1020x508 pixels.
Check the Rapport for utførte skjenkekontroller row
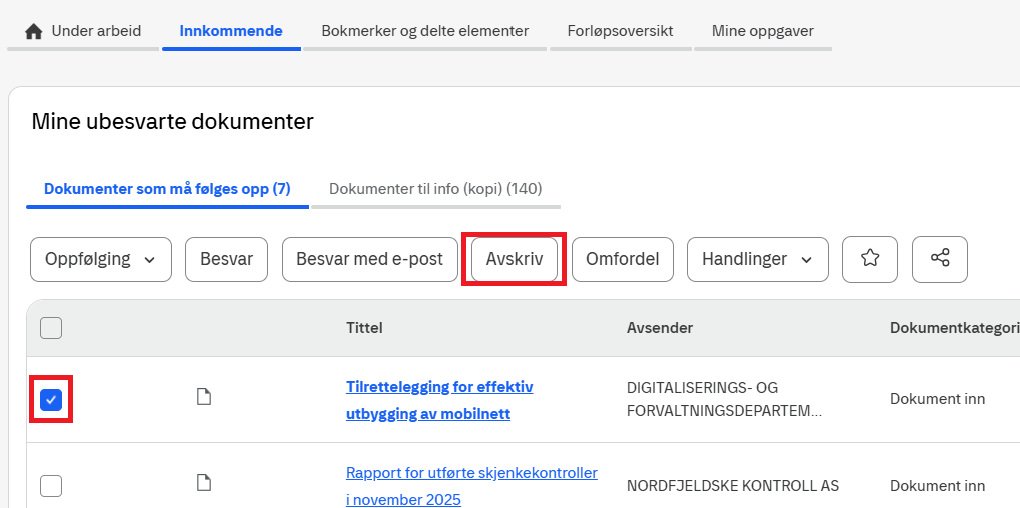pos(51,486)
